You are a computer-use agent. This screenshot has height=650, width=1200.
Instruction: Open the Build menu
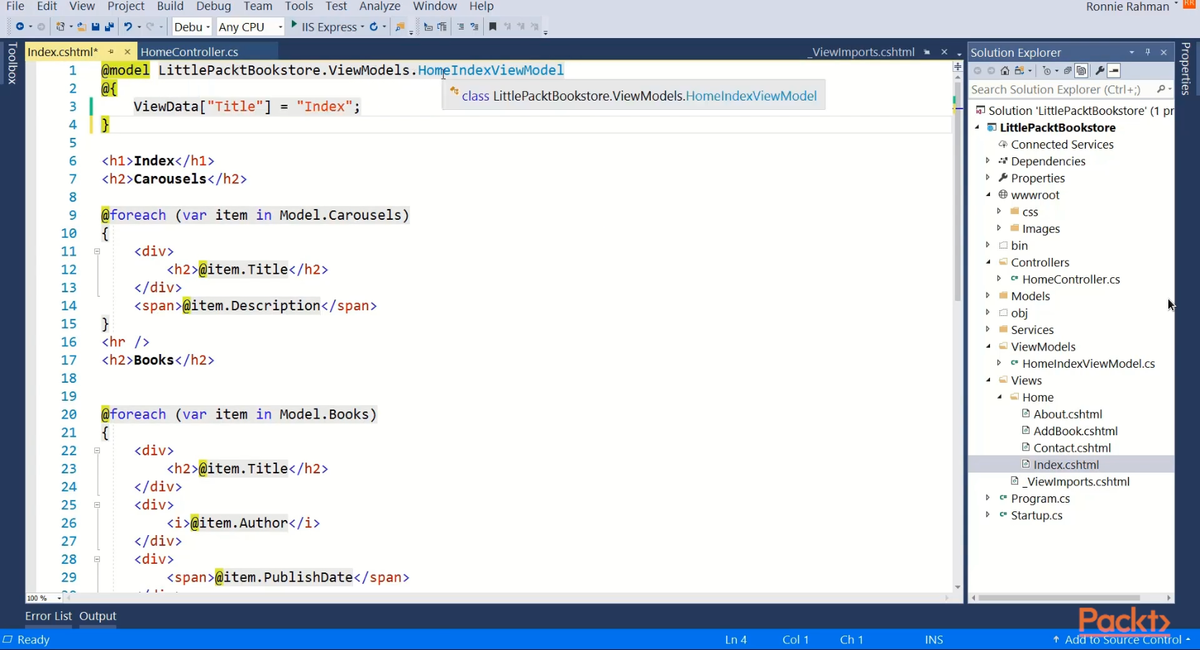(x=170, y=6)
